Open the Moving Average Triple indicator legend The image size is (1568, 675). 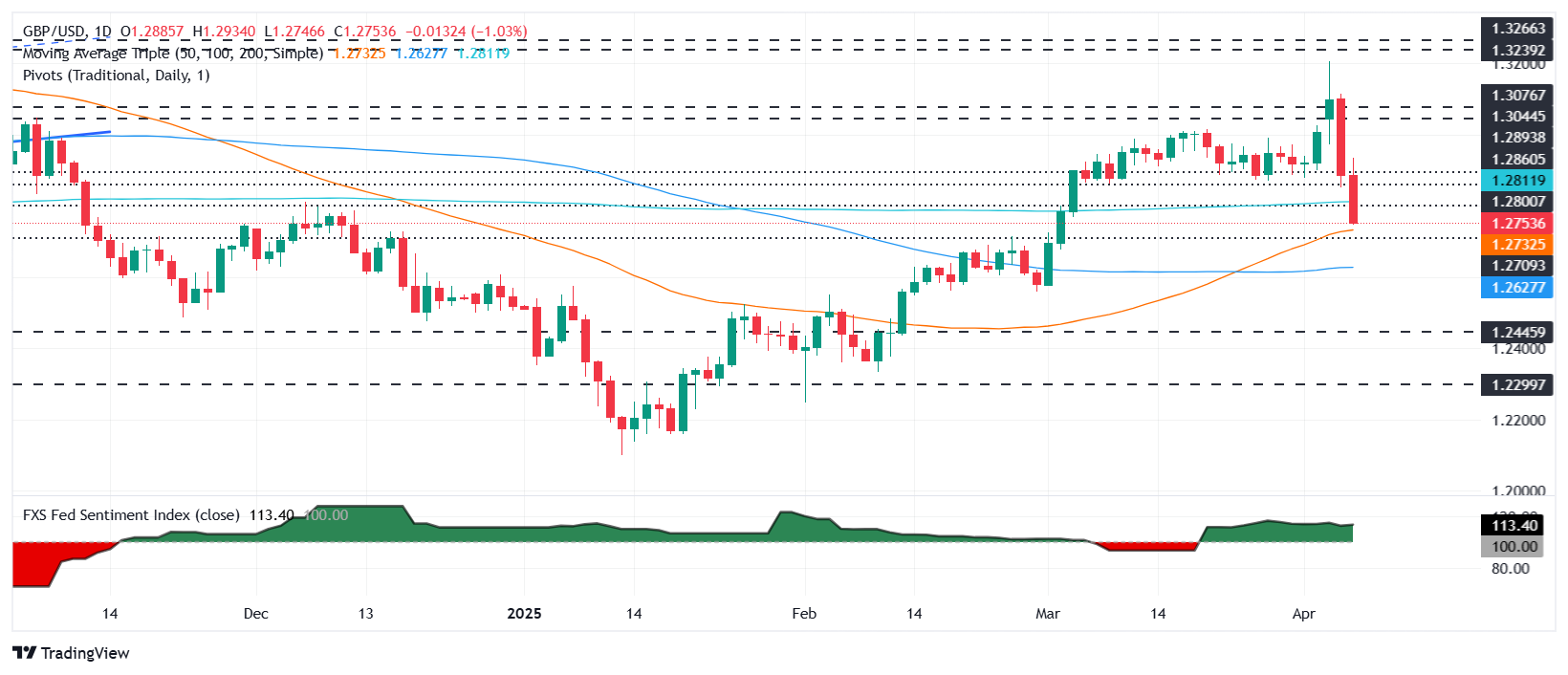172,54
